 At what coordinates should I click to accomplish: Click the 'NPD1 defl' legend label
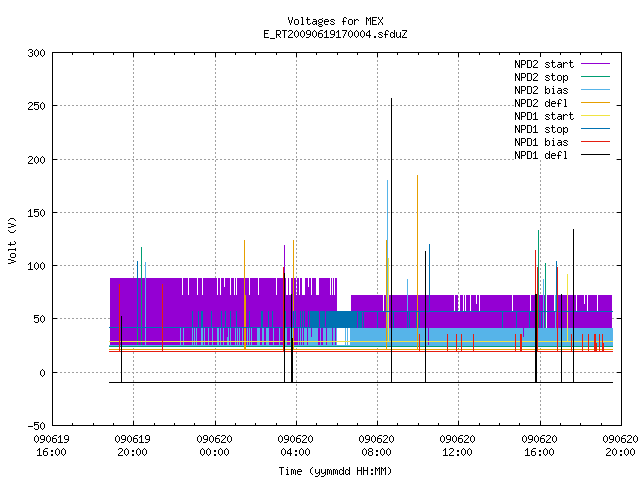[x=541, y=156]
